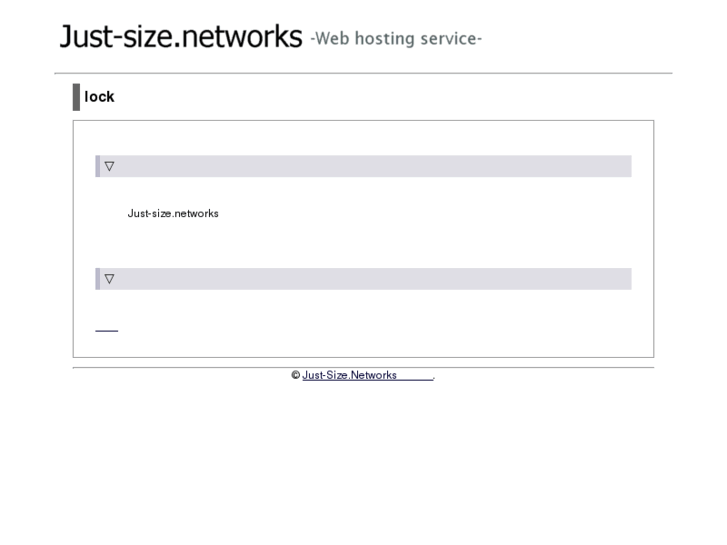Collapse the first triangle section
727x545 pixels.
click(109, 166)
